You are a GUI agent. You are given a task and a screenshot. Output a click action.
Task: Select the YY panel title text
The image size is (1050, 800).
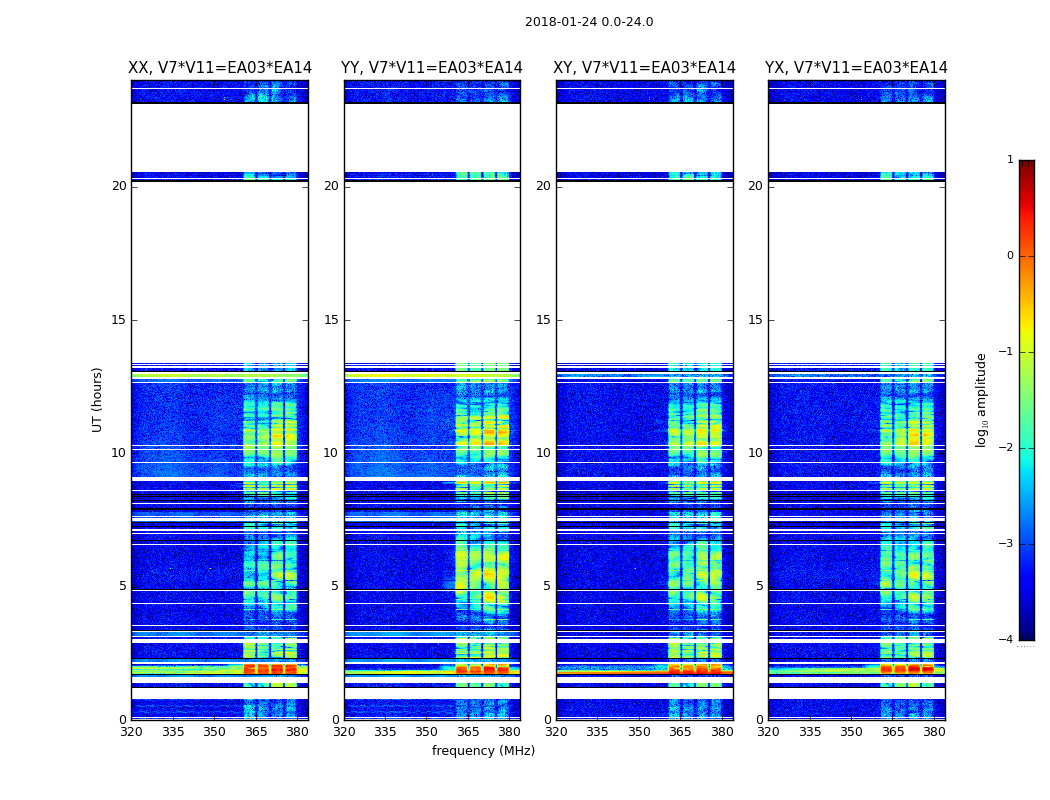[x=432, y=68]
